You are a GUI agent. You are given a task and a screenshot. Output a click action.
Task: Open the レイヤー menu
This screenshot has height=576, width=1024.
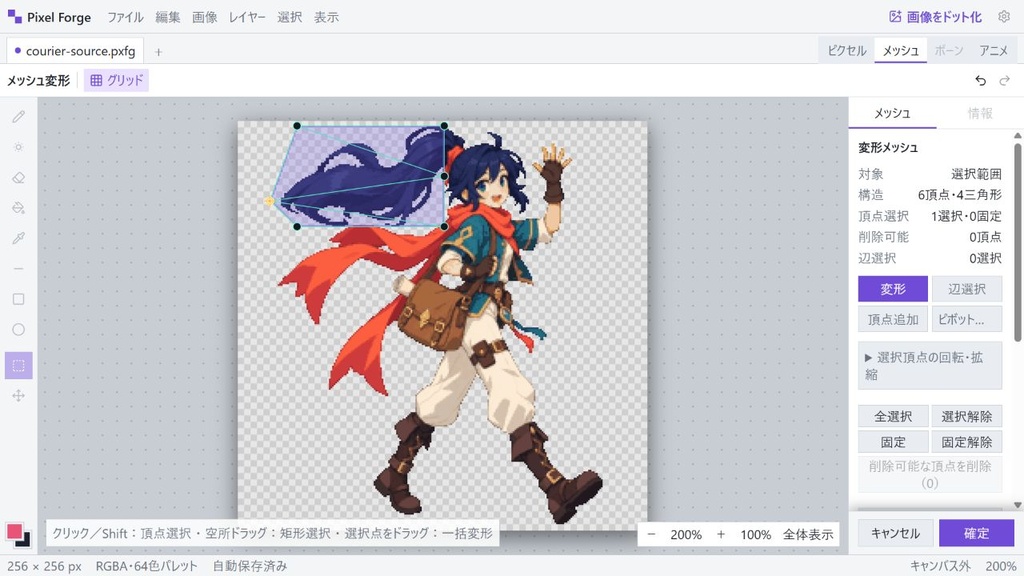click(x=247, y=17)
